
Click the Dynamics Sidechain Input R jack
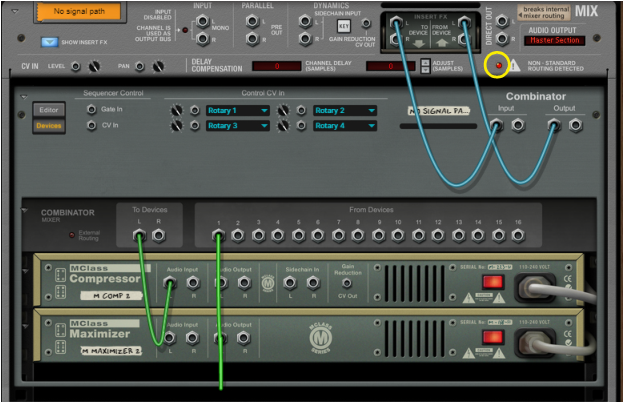305,39
